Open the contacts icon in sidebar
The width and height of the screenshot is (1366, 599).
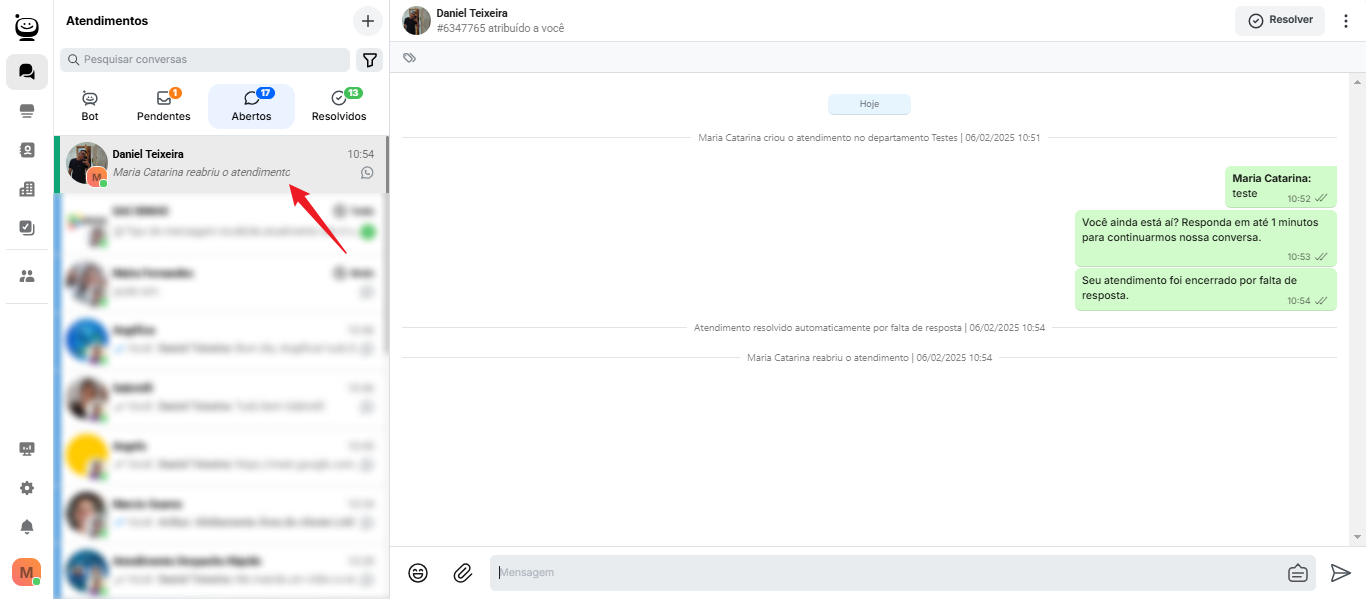(27, 150)
